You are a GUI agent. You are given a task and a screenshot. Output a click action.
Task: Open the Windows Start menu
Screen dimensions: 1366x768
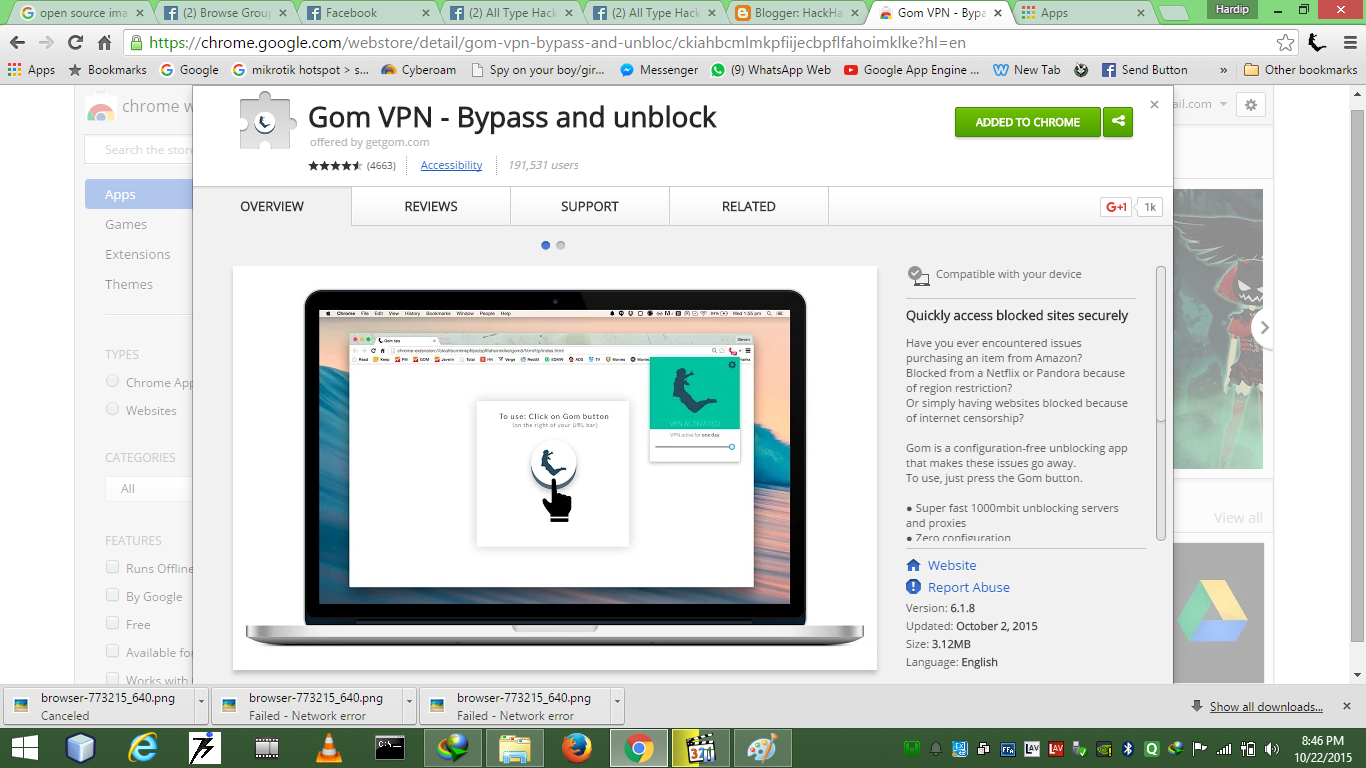24,748
